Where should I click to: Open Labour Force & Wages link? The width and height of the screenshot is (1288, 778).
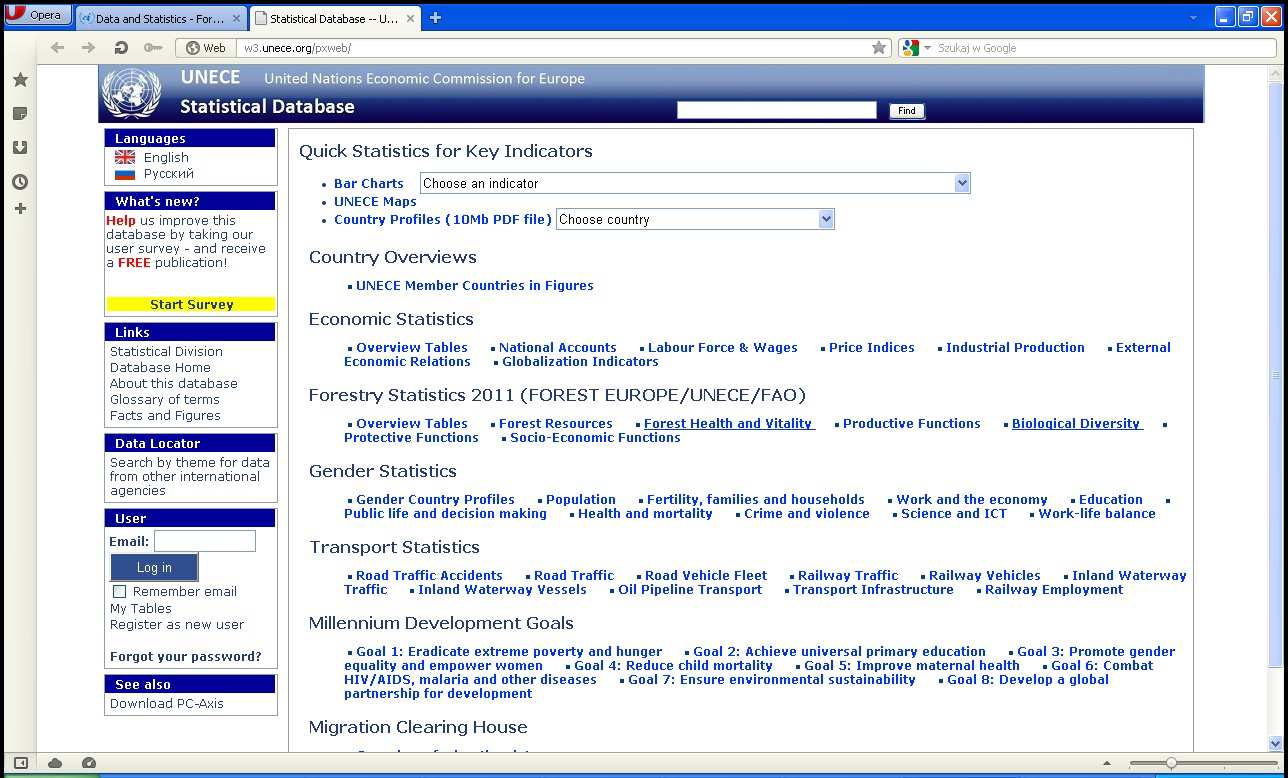tap(723, 347)
